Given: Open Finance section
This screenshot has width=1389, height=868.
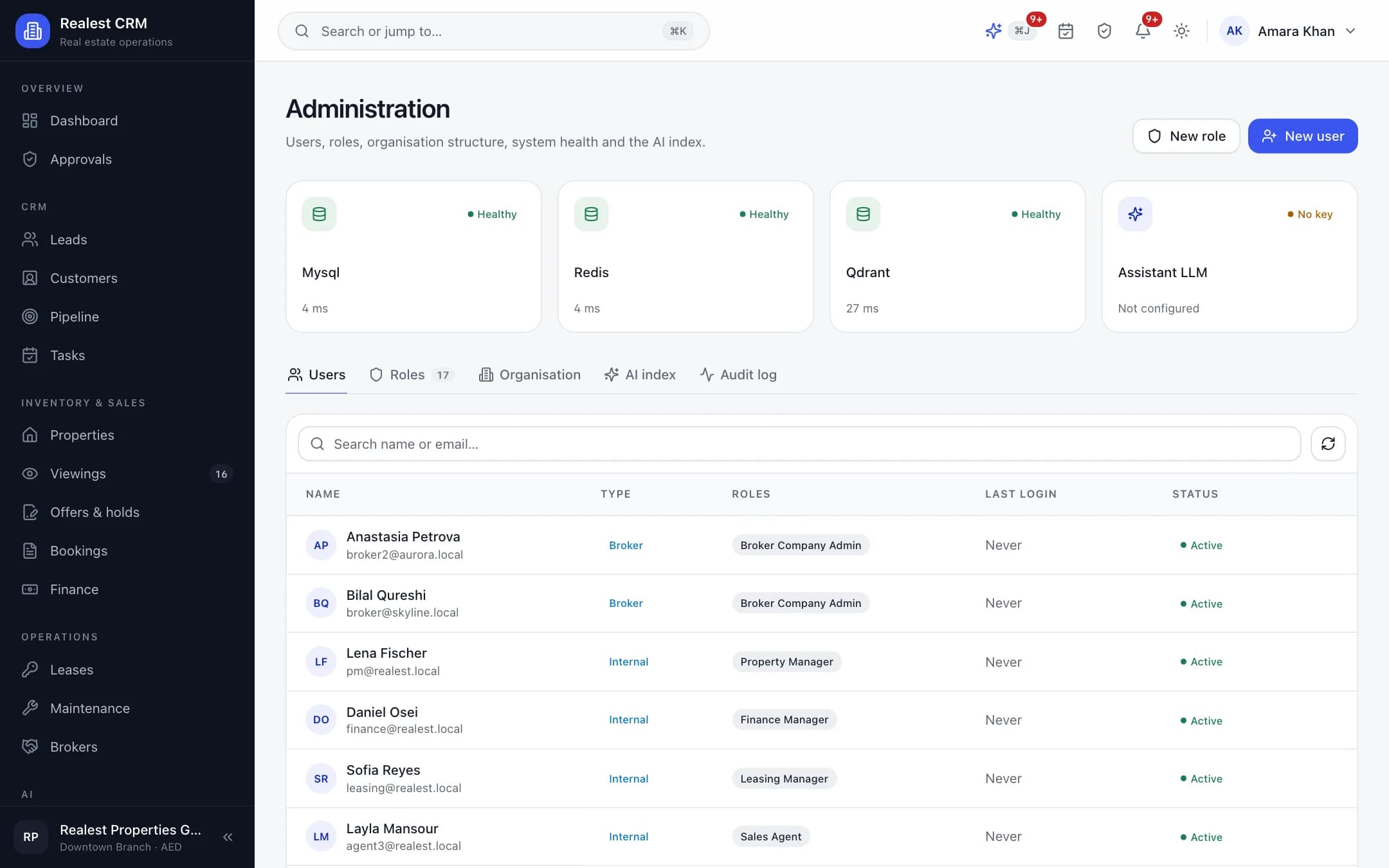Looking at the screenshot, I should pos(127,590).
